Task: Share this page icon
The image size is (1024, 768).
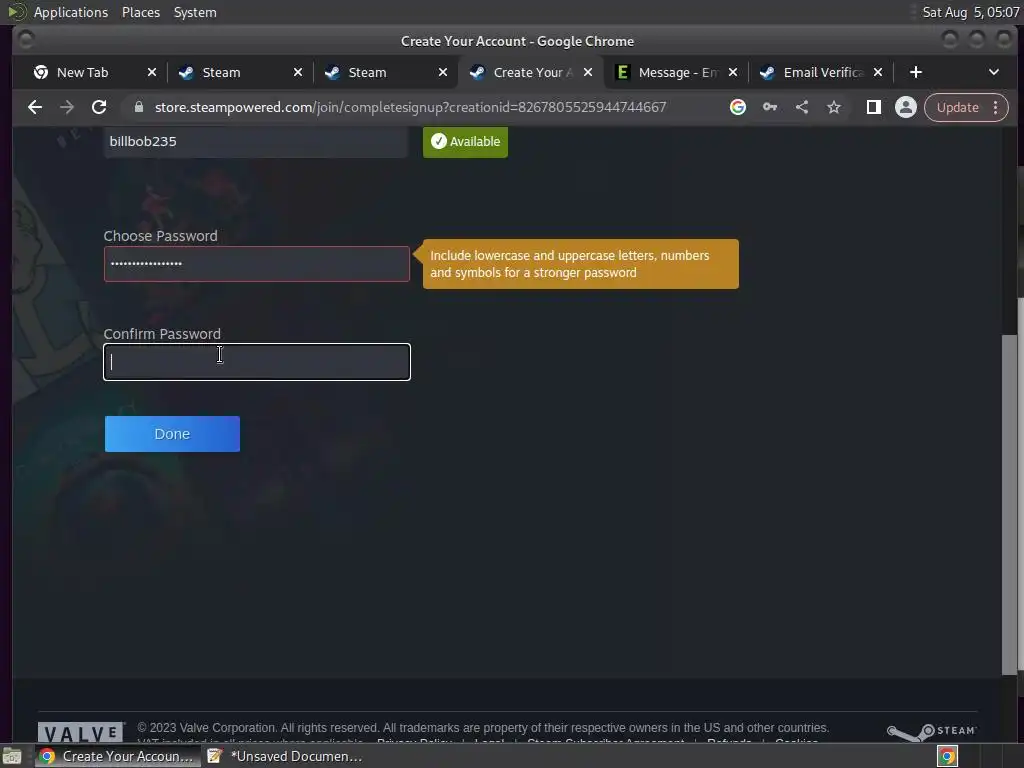Action: click(x=802, y=107)
